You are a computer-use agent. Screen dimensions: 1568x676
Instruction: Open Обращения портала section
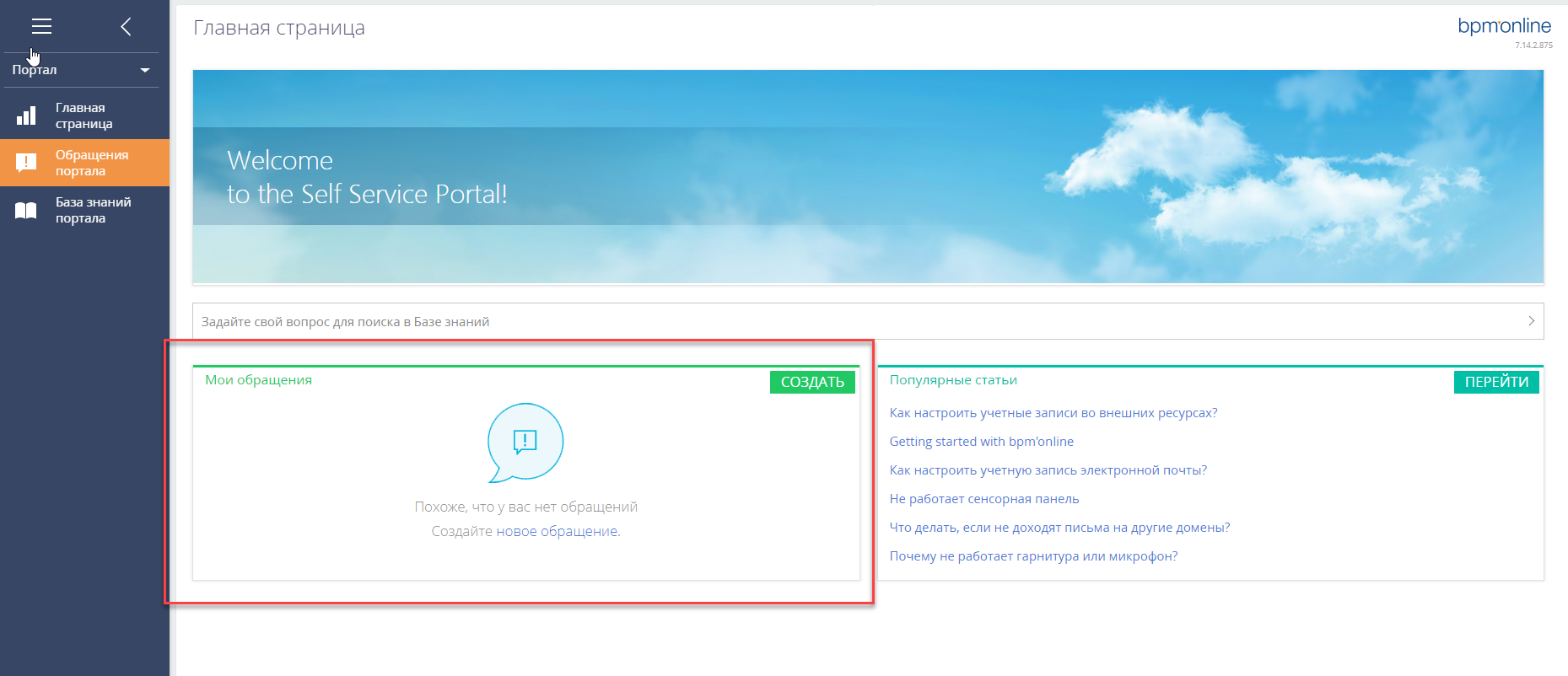[84, 163]
